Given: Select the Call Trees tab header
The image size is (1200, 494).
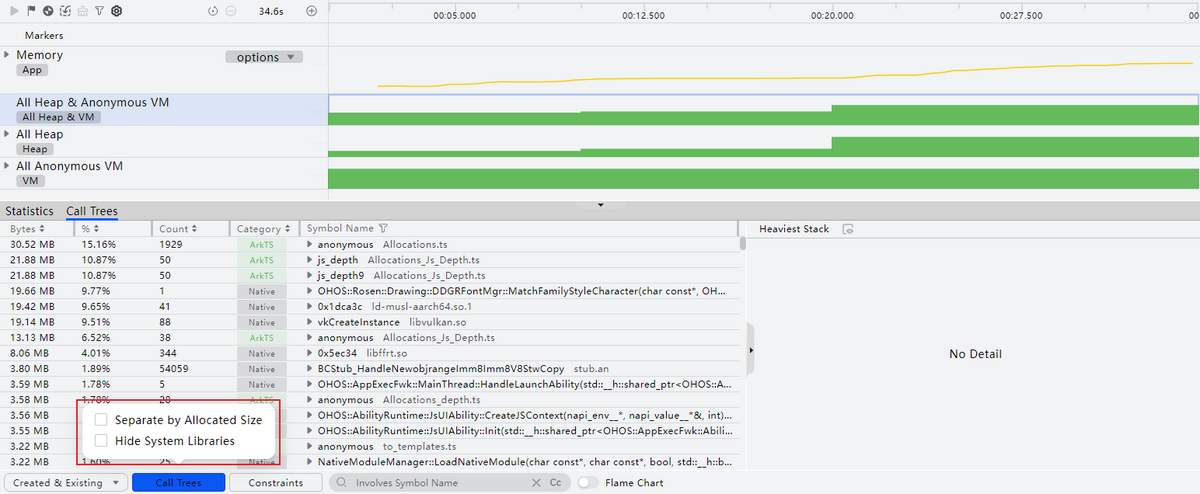Looking at the screenshot, I should point(92,211).
